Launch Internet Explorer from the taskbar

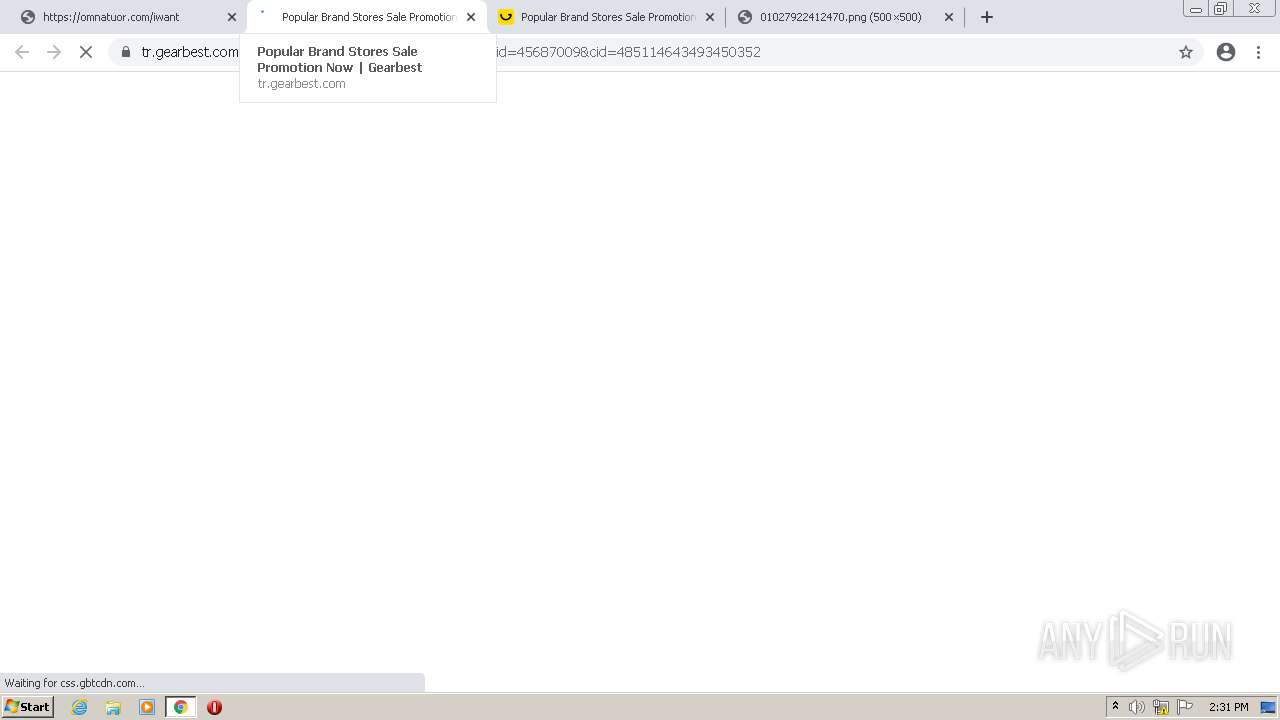click(x=79, y=707)
